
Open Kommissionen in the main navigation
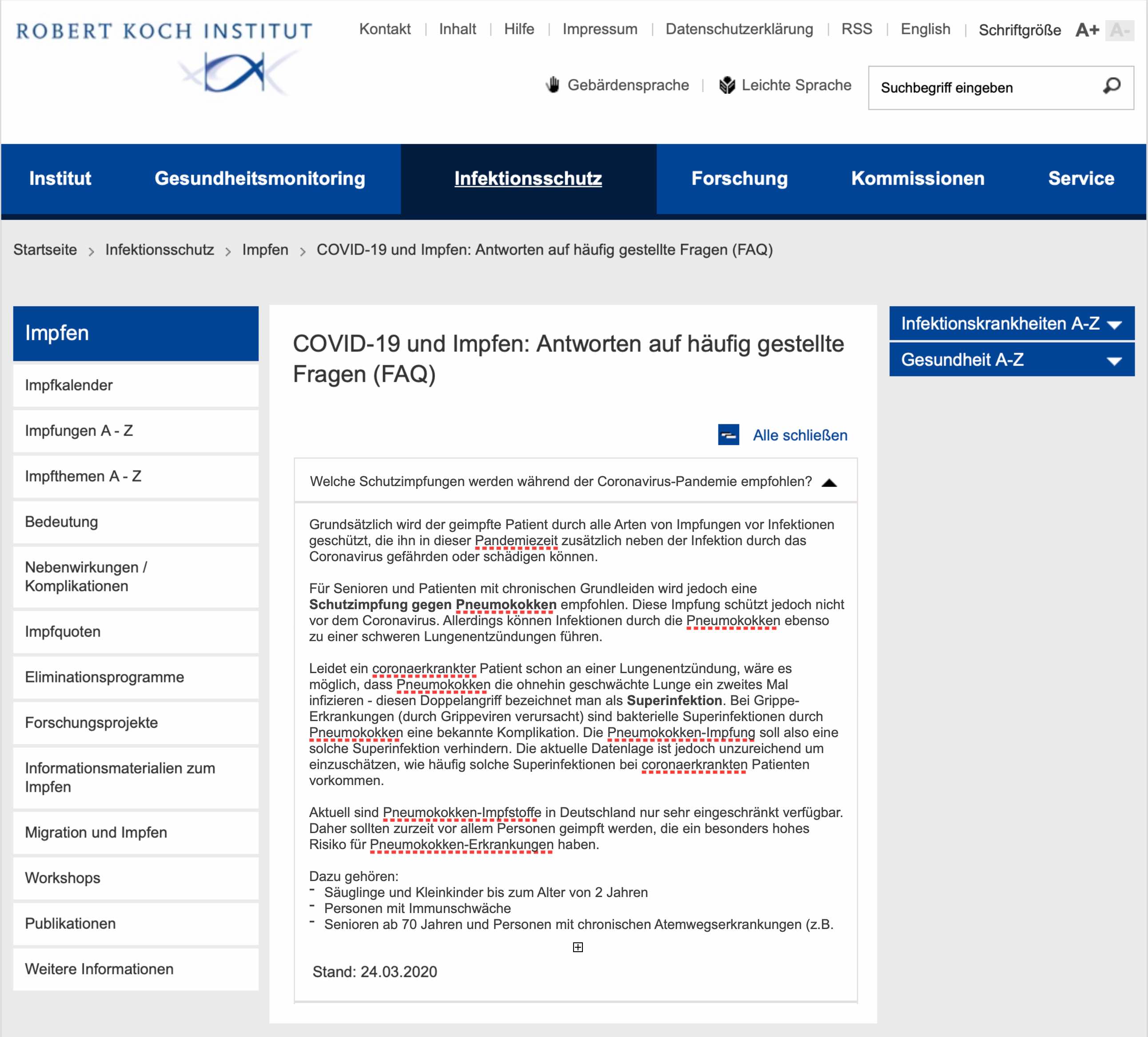(x=917, y=178)
